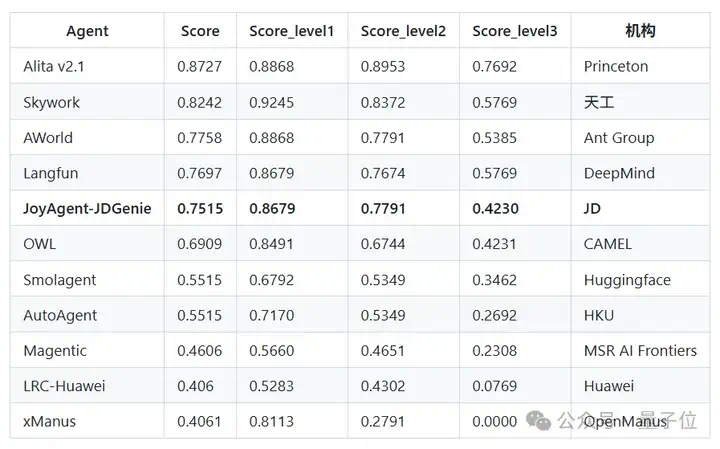Screen dimensions: 720x449
Task: Click Alita's level2 score 0.8953
Action: click(x=383, y=67)
